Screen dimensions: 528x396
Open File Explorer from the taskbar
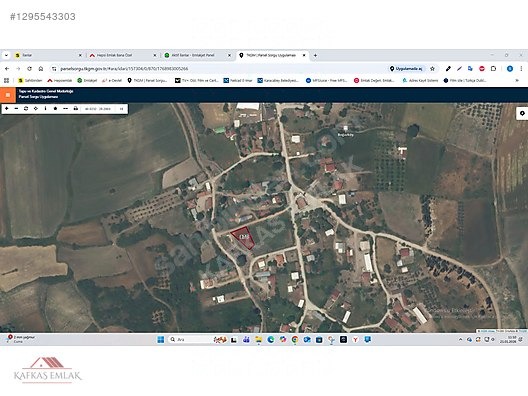[x=258, y=339]
